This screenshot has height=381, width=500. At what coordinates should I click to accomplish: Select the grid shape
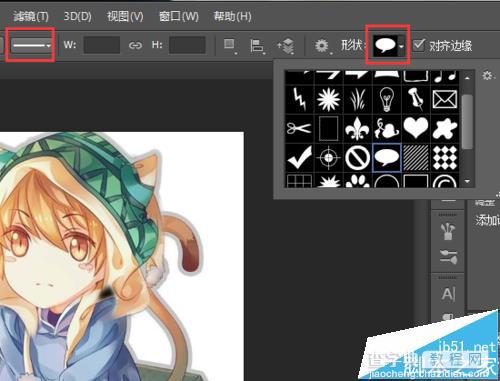point(299,180)
